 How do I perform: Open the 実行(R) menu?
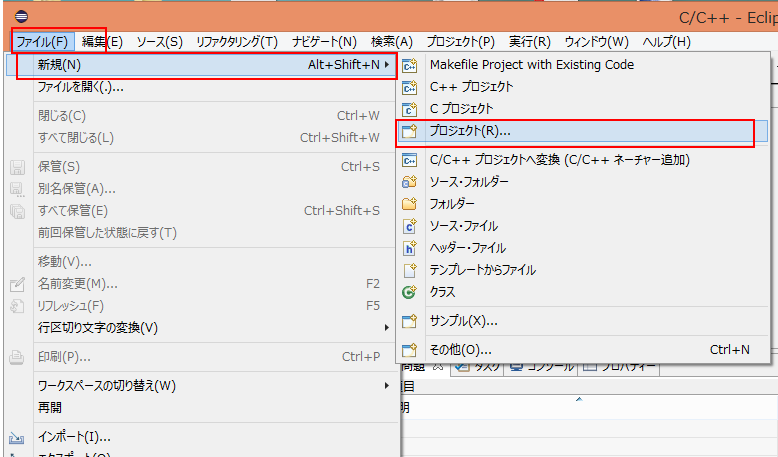pos(530,42)
